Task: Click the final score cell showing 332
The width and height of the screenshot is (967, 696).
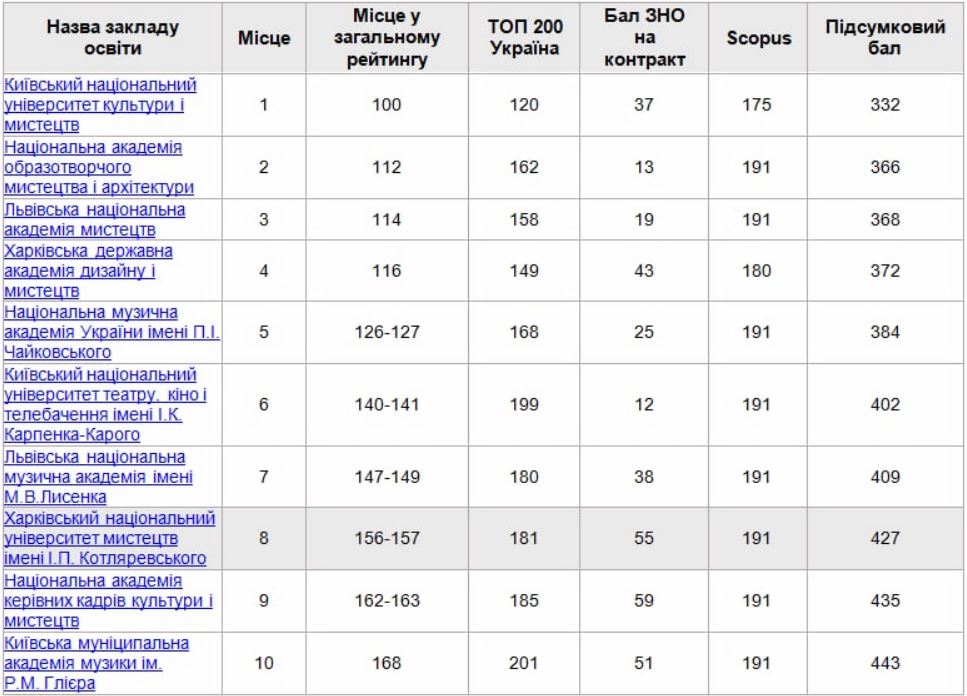Action: click(885, 104)
